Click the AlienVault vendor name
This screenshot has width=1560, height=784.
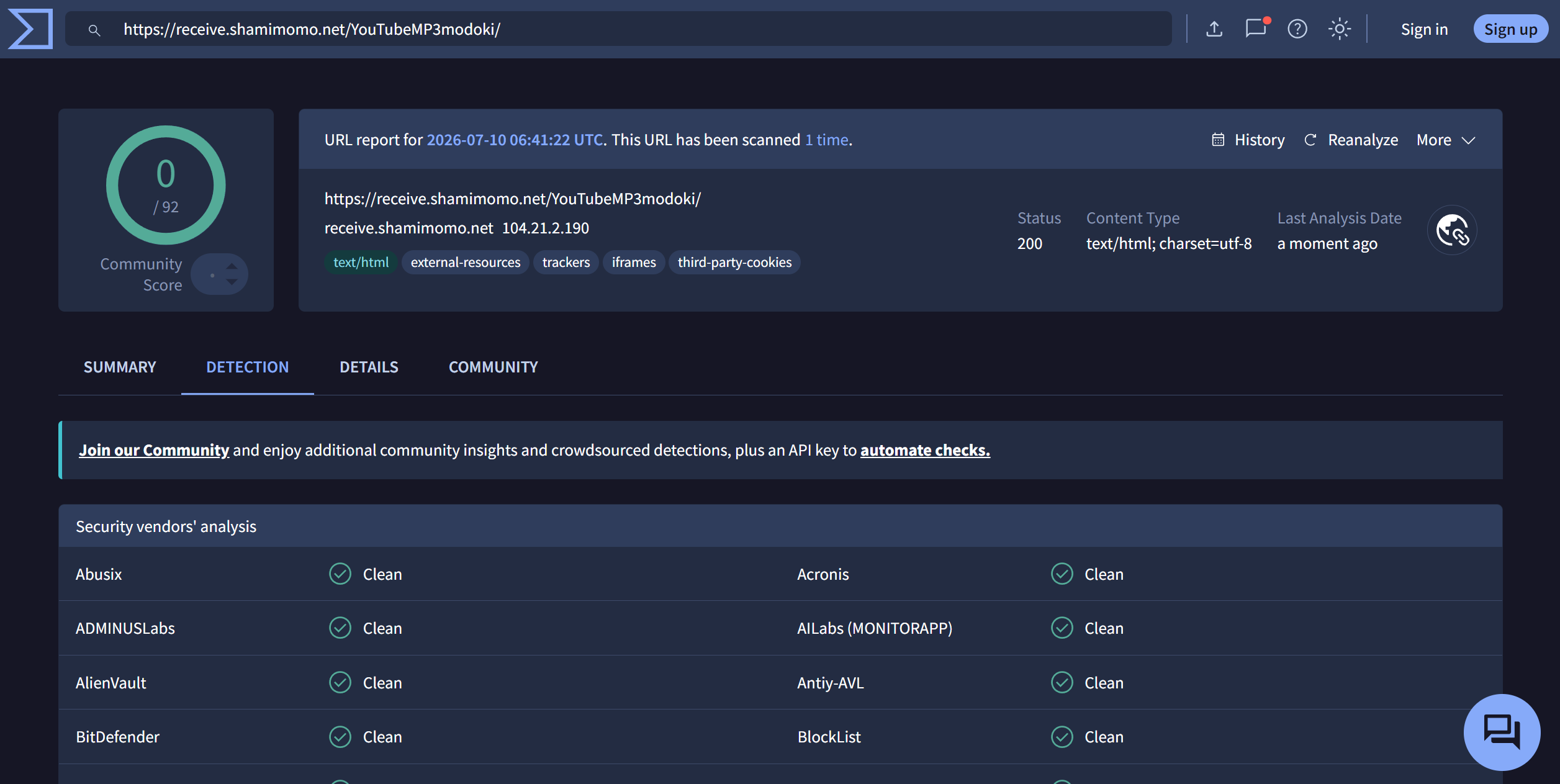(110, 683)
